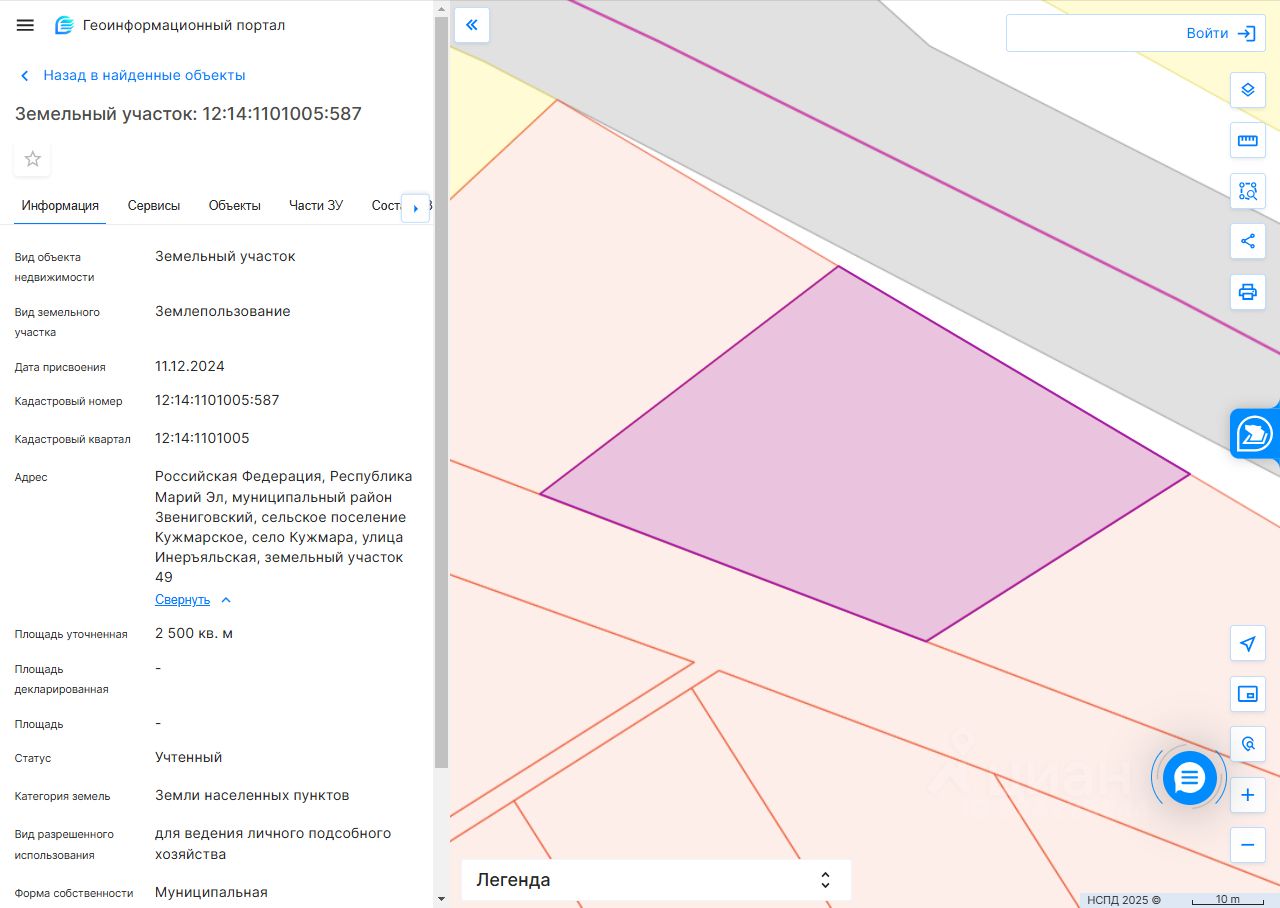
Task: Switch to the Сервисы tab
Action: (x=154, y=206)
